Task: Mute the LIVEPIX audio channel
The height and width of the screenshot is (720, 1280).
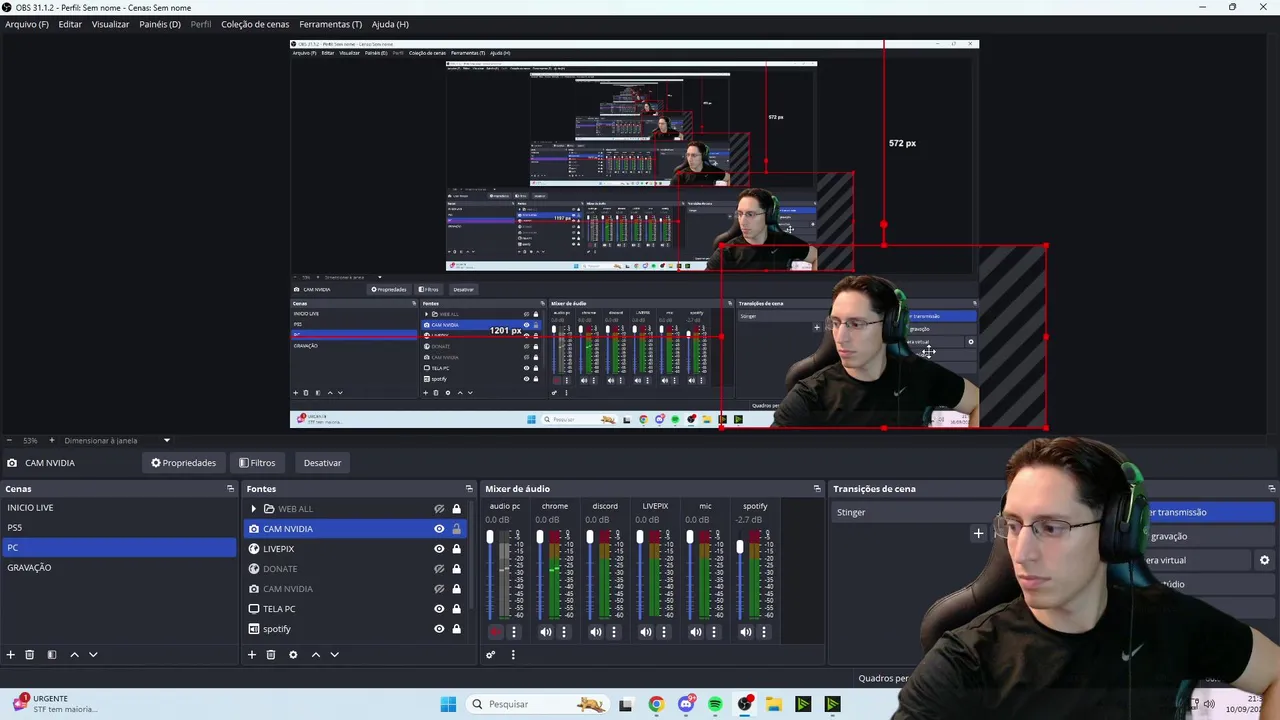Action: (x=646, y=632)
